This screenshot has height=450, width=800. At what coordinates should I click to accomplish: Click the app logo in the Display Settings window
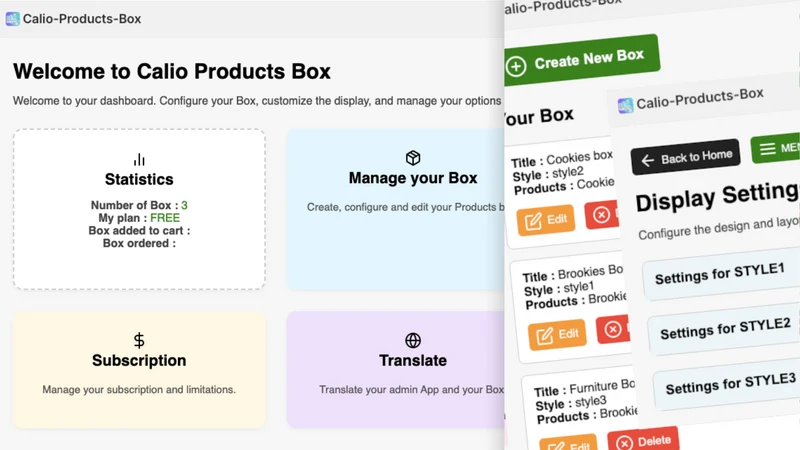(626, 106)
